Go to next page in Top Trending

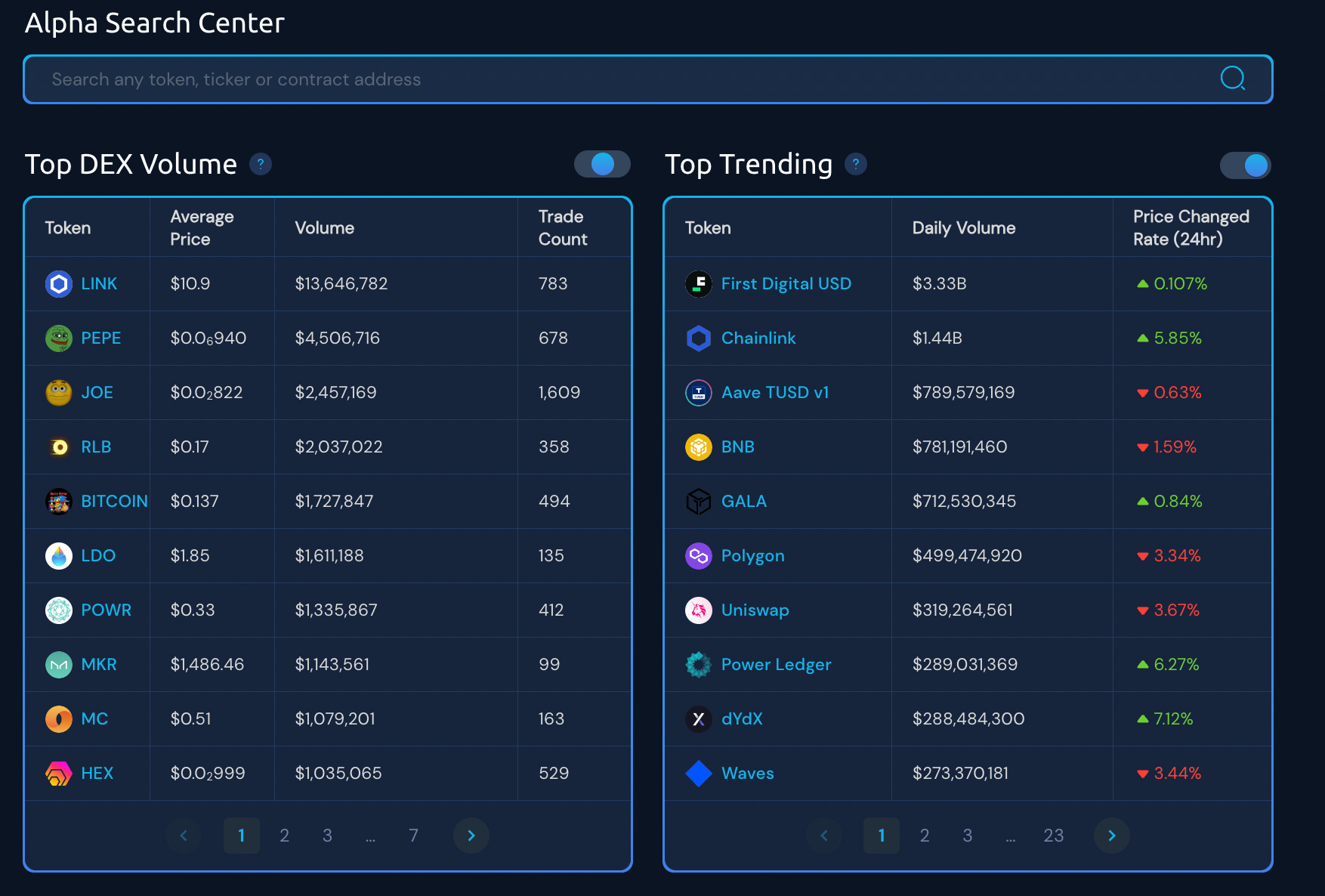(x=1112, y=836)
